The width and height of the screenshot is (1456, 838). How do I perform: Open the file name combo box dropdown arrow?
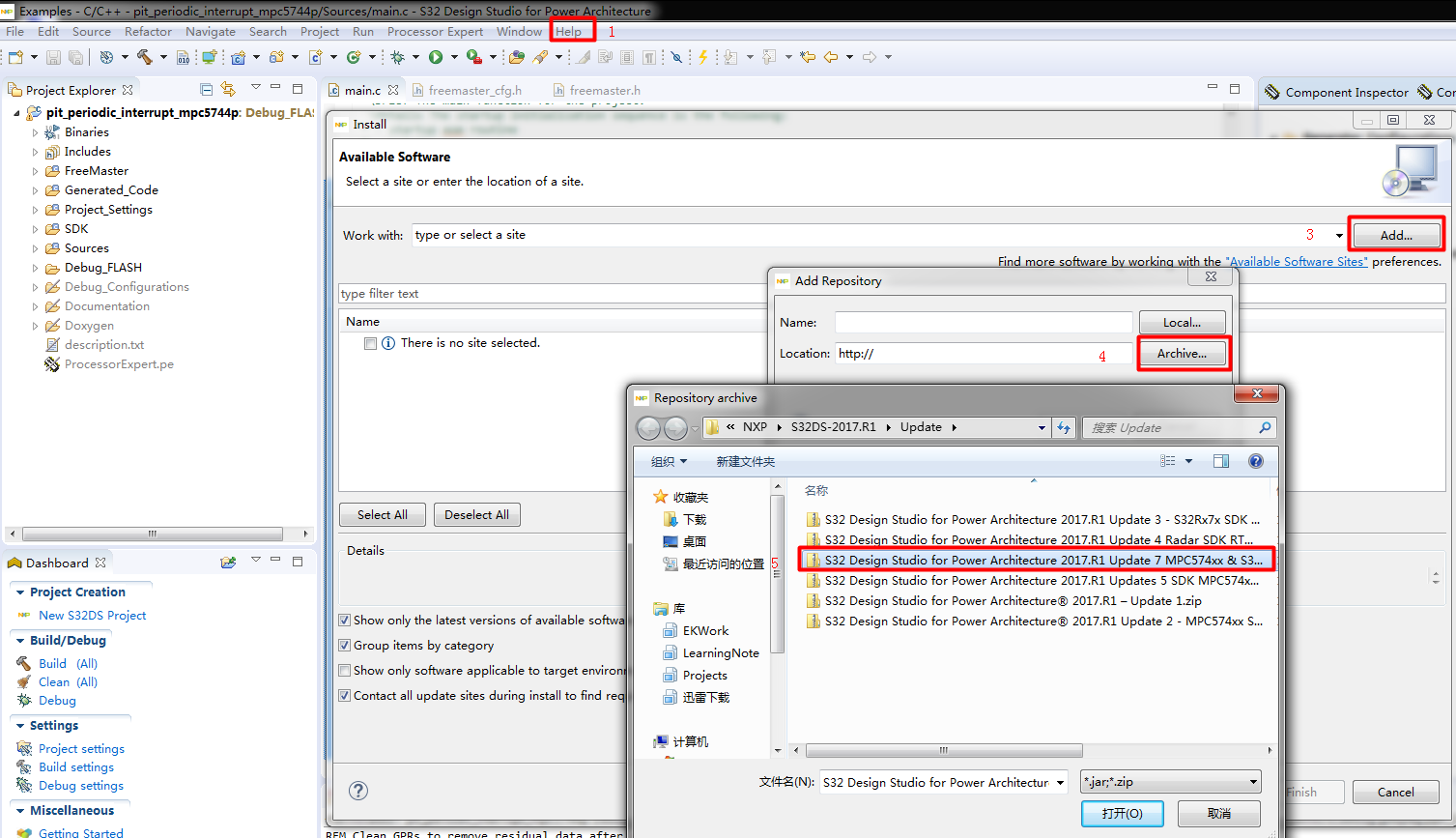click(x=1060, y=782)
